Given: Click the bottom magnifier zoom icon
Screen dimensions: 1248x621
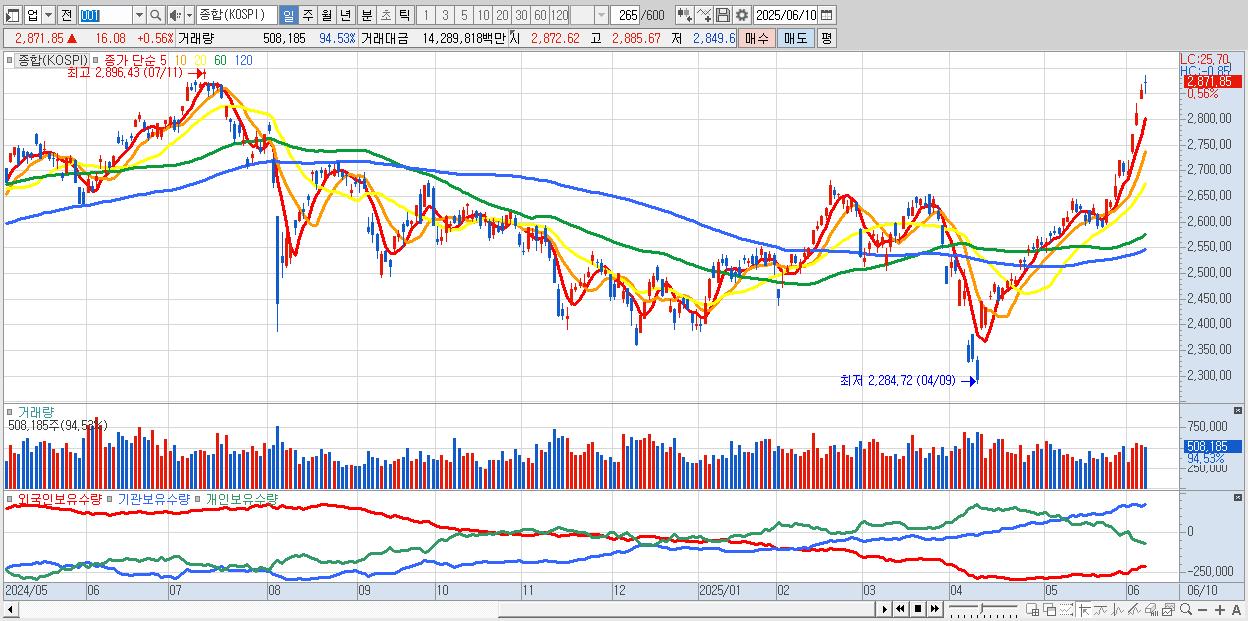Looking at the screenshot, I should click(1185, 609).
